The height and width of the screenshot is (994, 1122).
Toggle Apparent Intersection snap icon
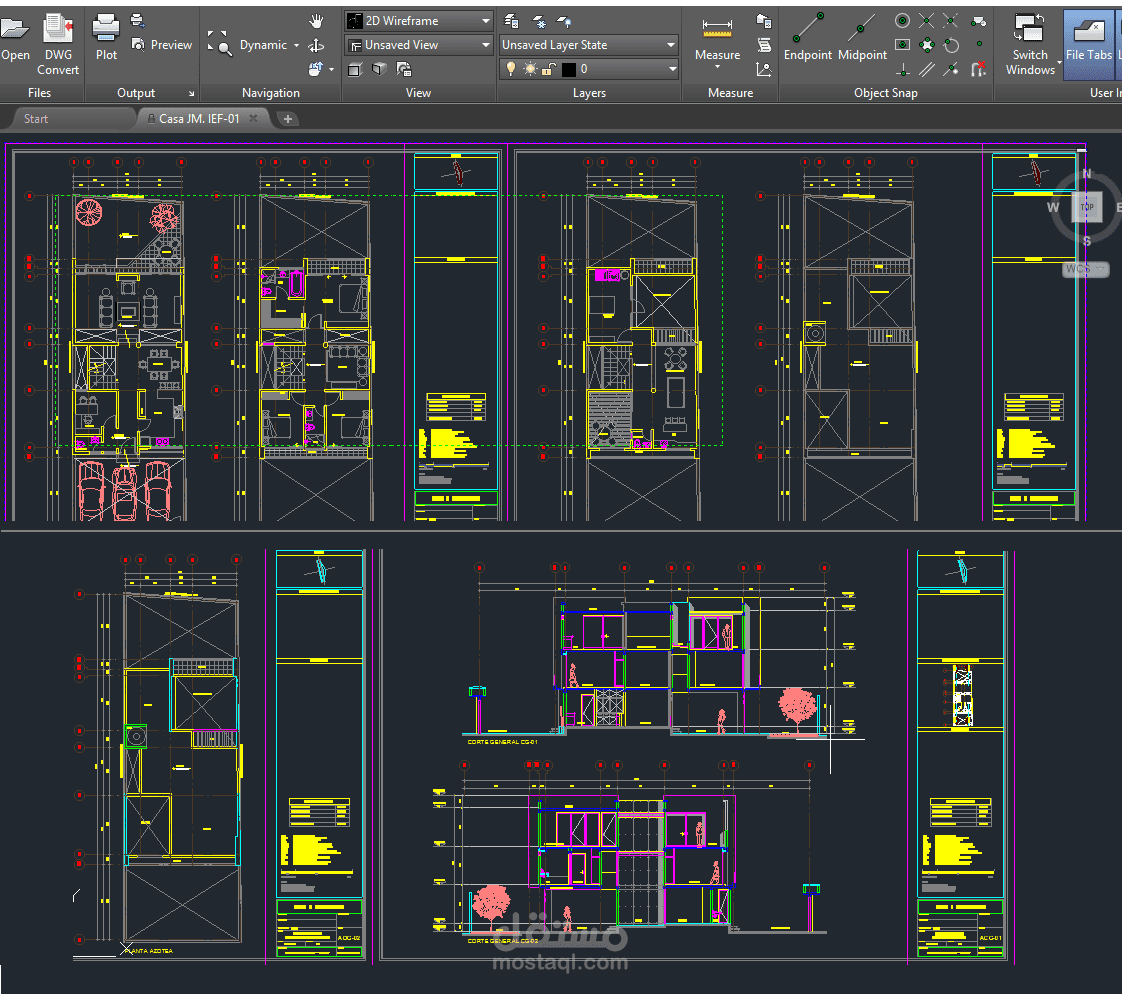[950, 21]
